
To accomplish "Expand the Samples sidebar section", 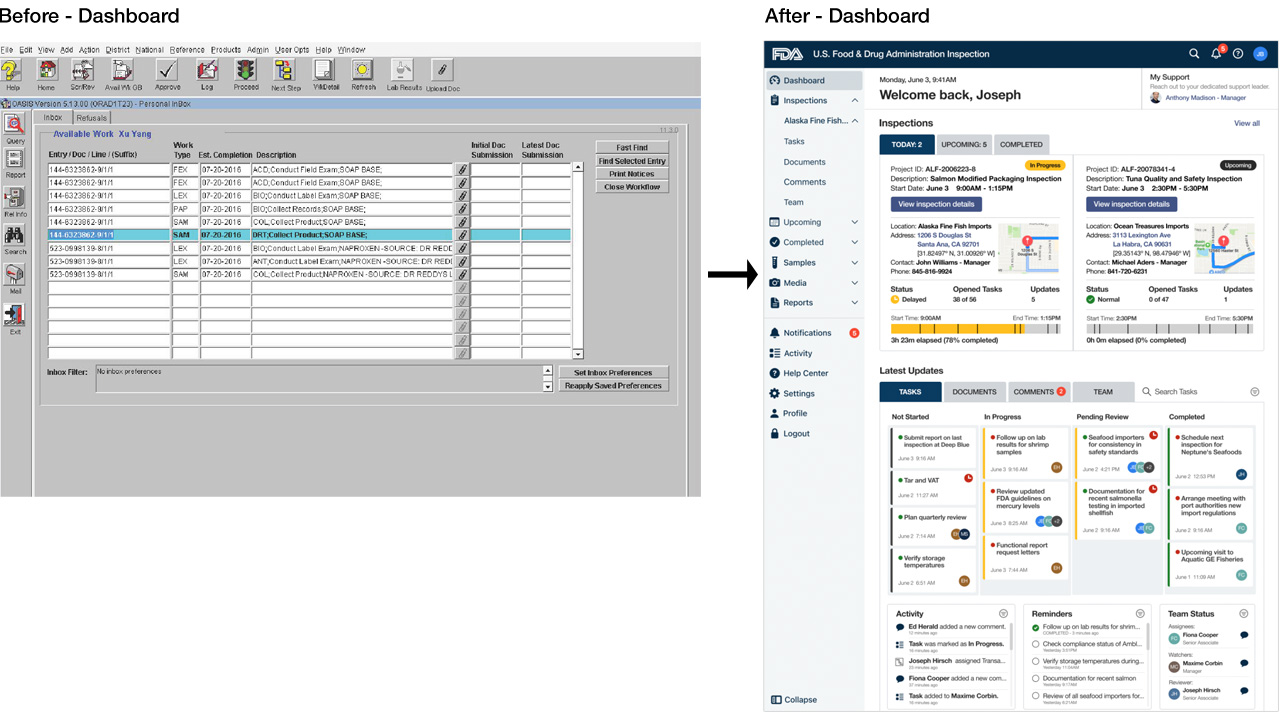I will point(855,263).
